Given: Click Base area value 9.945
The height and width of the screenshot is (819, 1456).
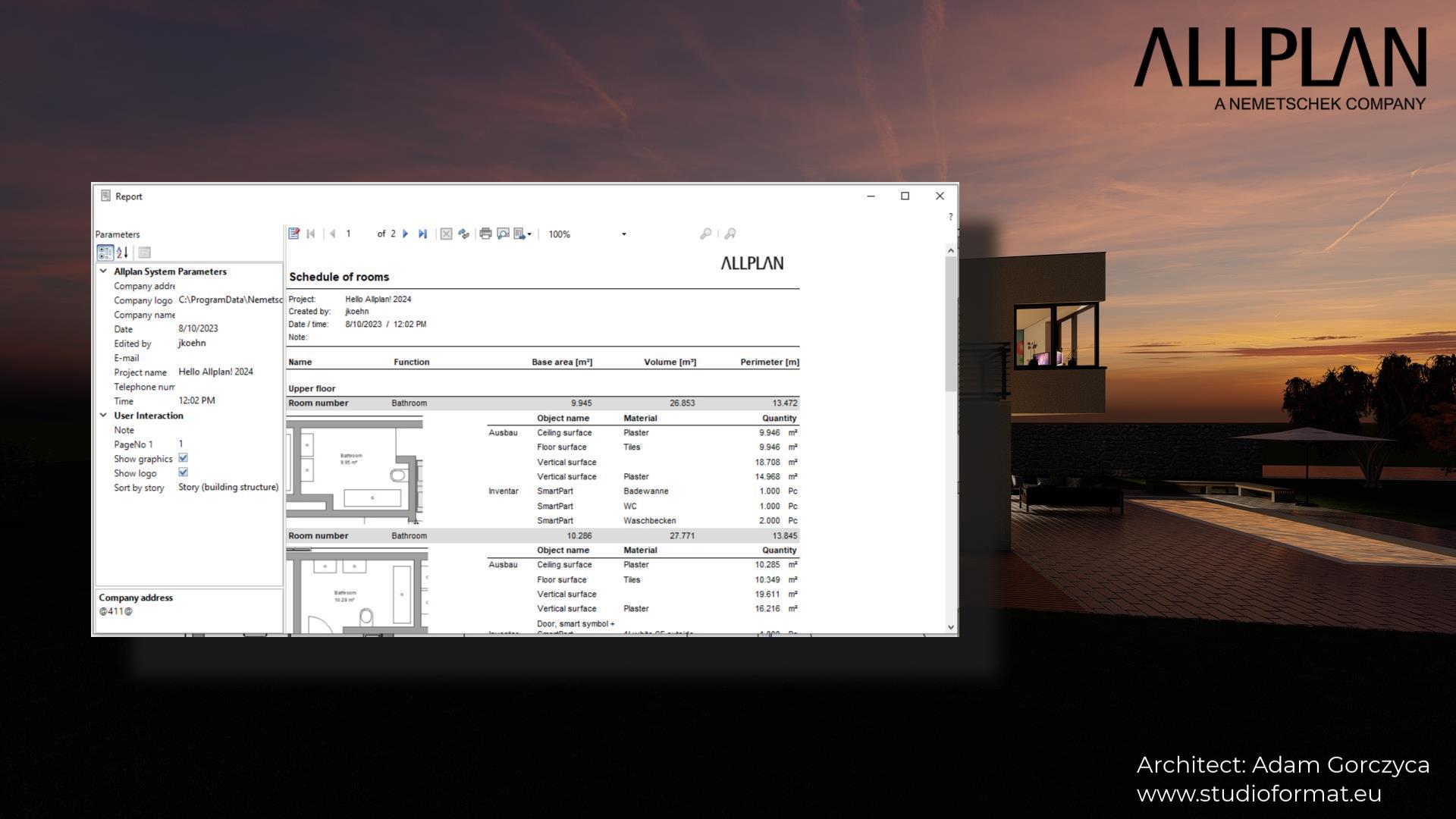Looking at the screenshot, I should tap(582, 403).
